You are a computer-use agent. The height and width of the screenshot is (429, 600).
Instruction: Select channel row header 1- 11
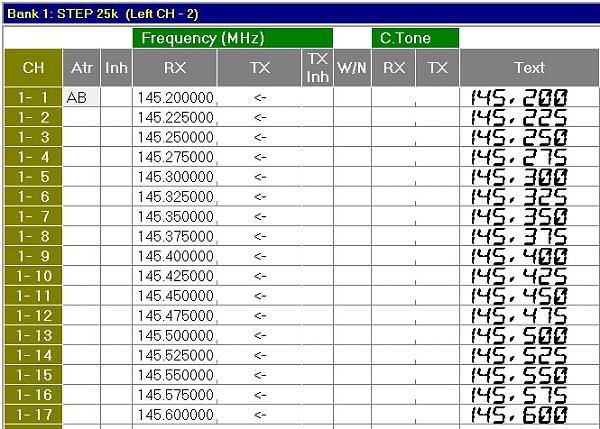coord(33,296)
